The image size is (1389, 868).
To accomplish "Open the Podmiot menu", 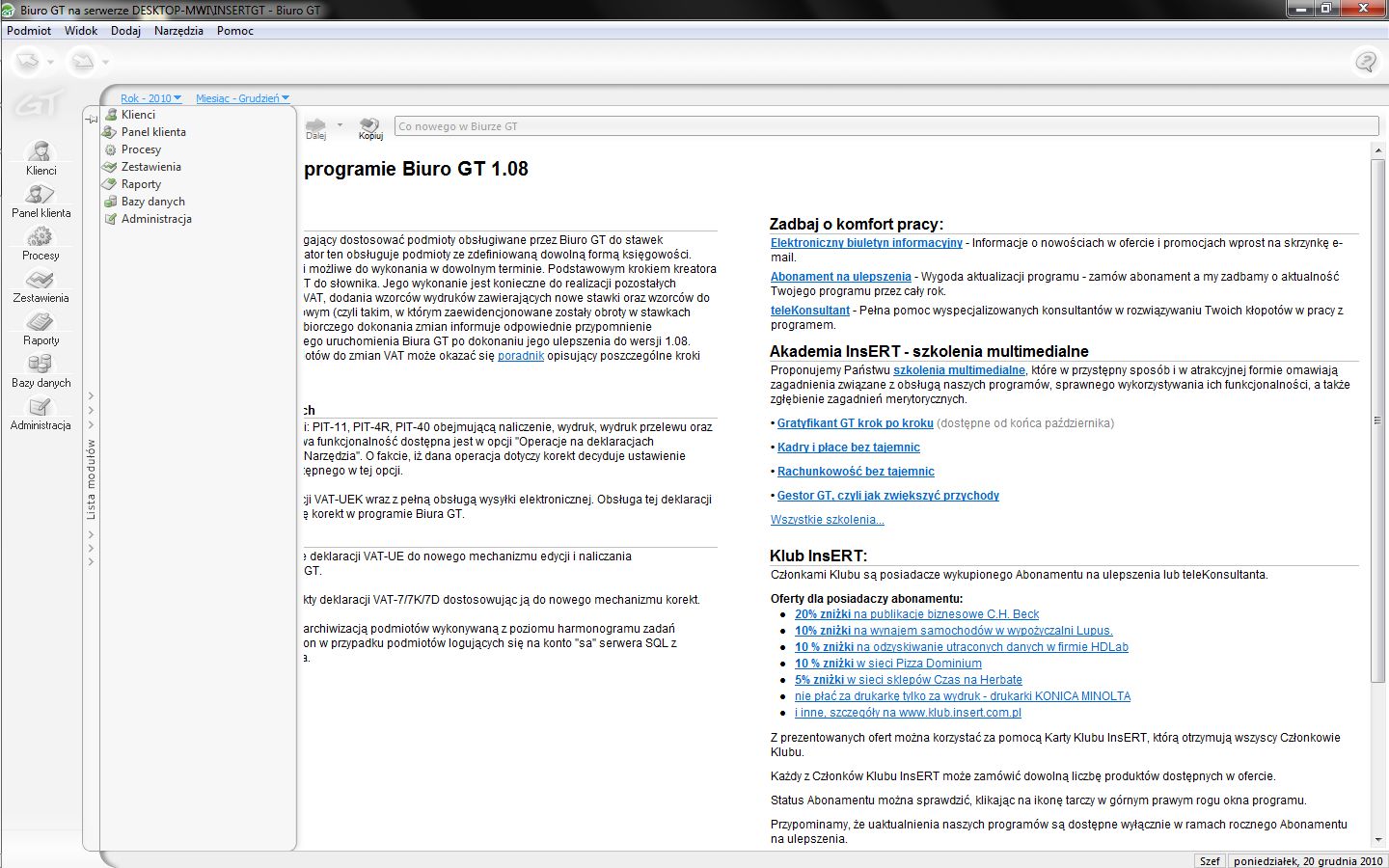I will pyautogui.click(x=29, y=31).
